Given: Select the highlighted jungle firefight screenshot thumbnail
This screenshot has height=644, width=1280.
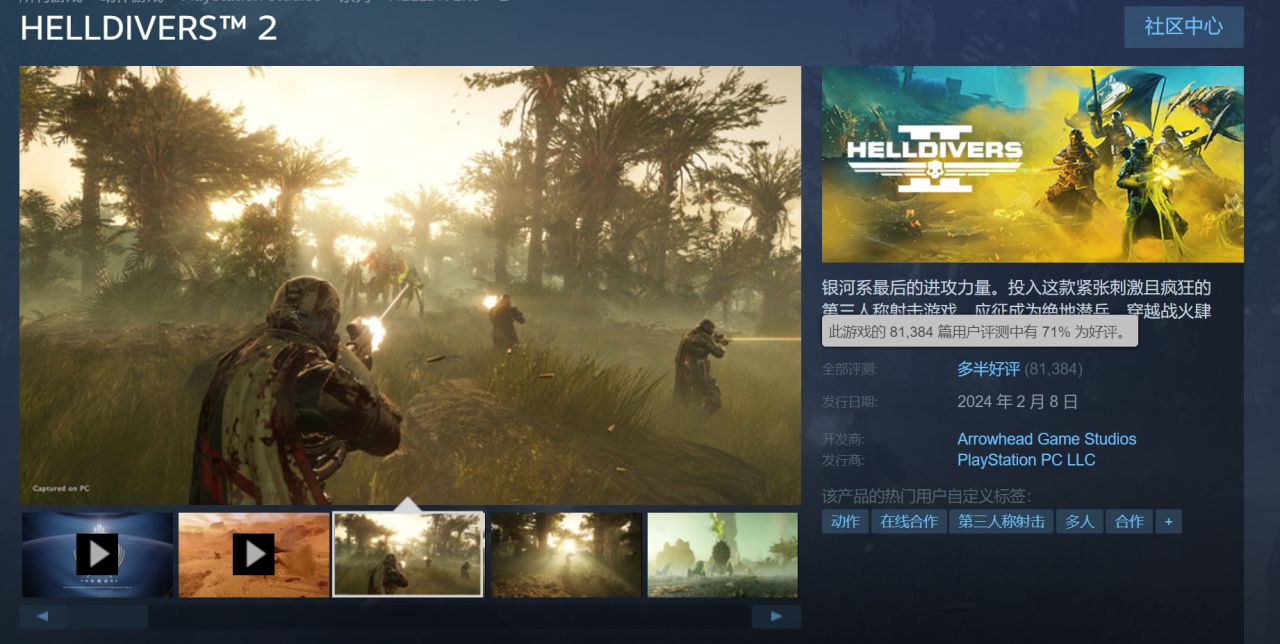Looking at the screenshot, I should coord(409,555).
